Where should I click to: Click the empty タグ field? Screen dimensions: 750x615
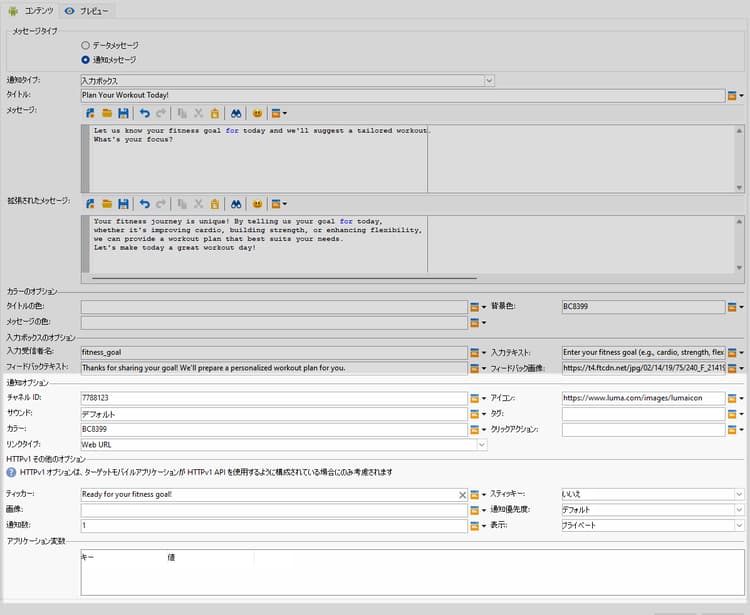tap(643, 414)
